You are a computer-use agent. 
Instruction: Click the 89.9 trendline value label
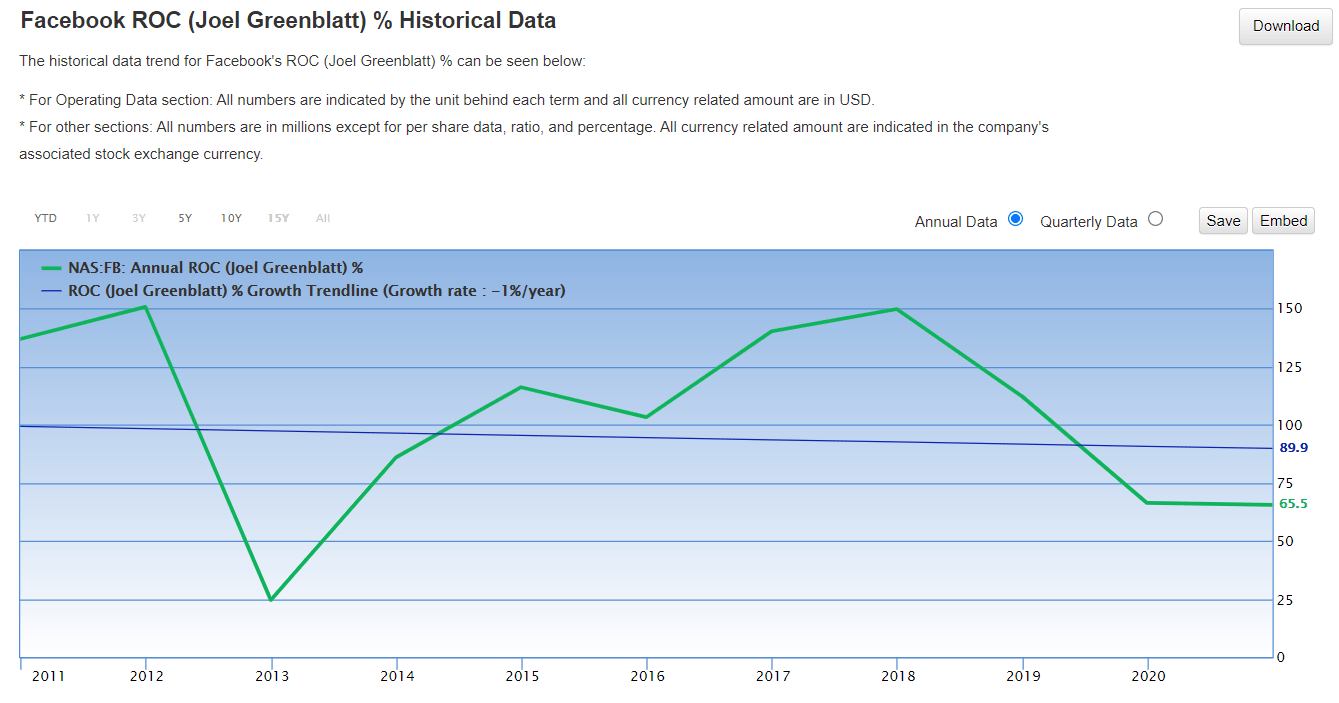(x=1293, y=448)
